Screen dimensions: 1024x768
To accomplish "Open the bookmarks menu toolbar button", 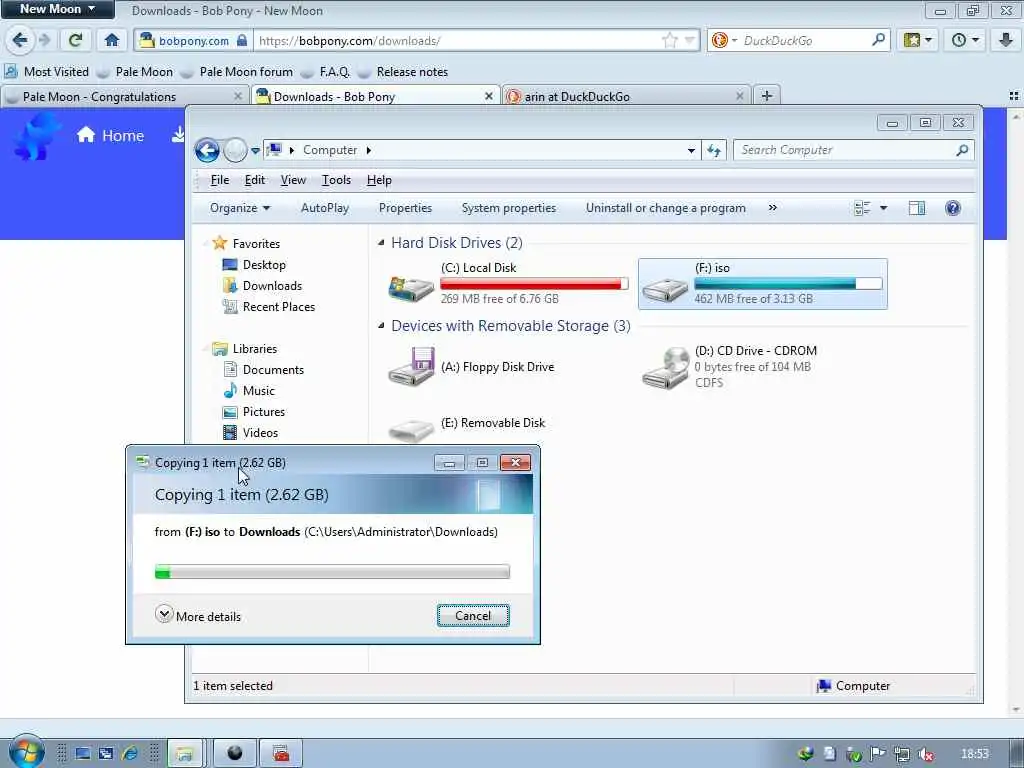I will point(918,40).
